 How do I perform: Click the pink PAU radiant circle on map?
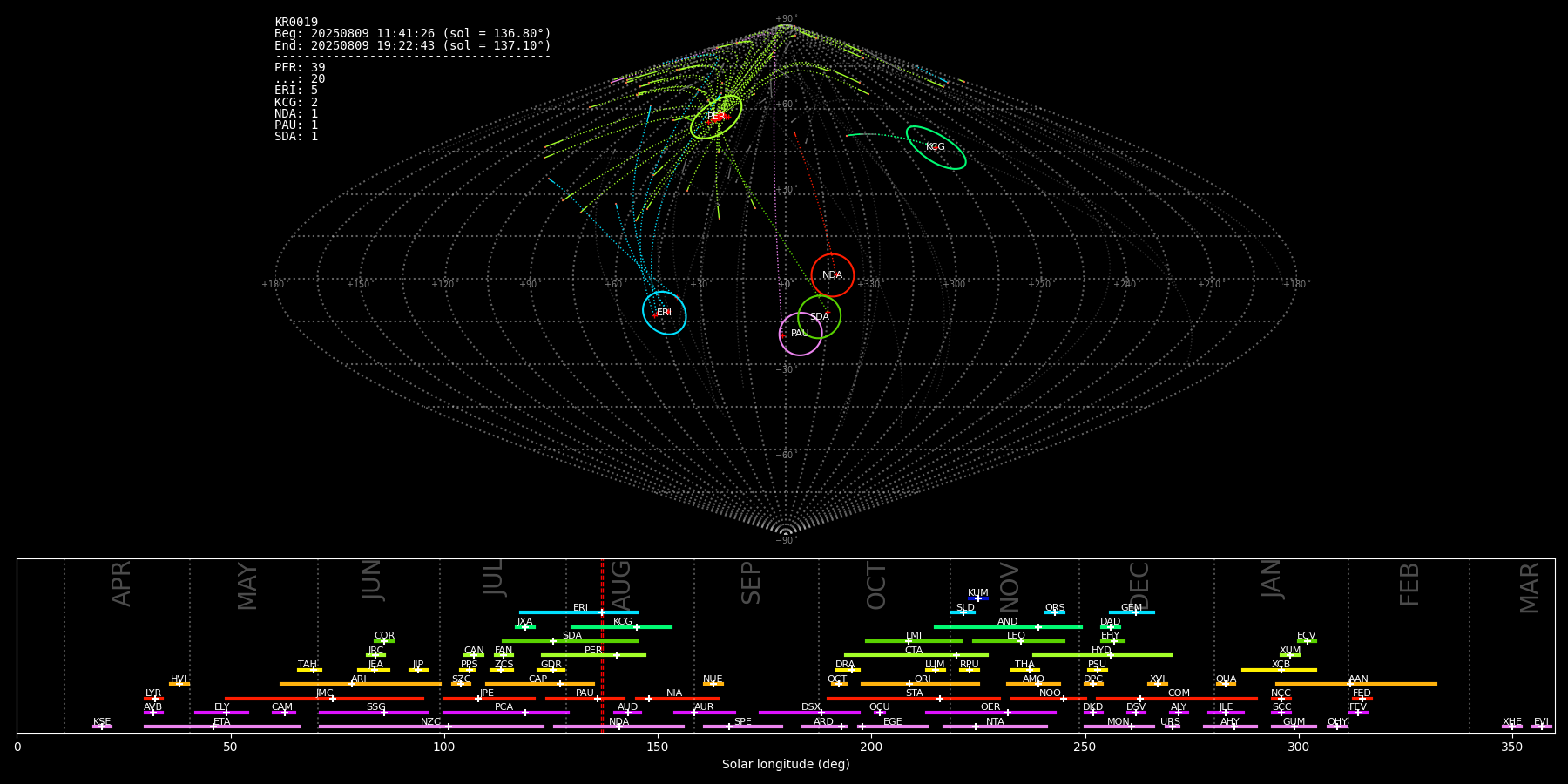click(801, 334)
